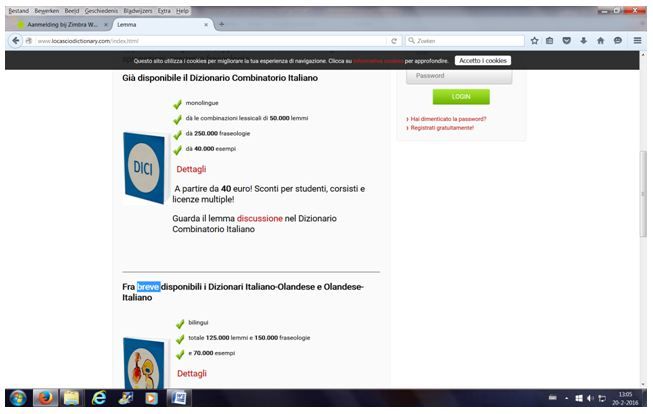Open the Geschiedenis menu

pos(101,11)
